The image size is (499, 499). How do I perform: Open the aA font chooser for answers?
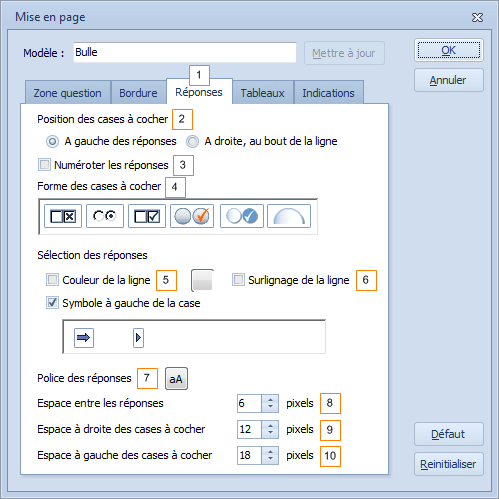click(176, 379)
